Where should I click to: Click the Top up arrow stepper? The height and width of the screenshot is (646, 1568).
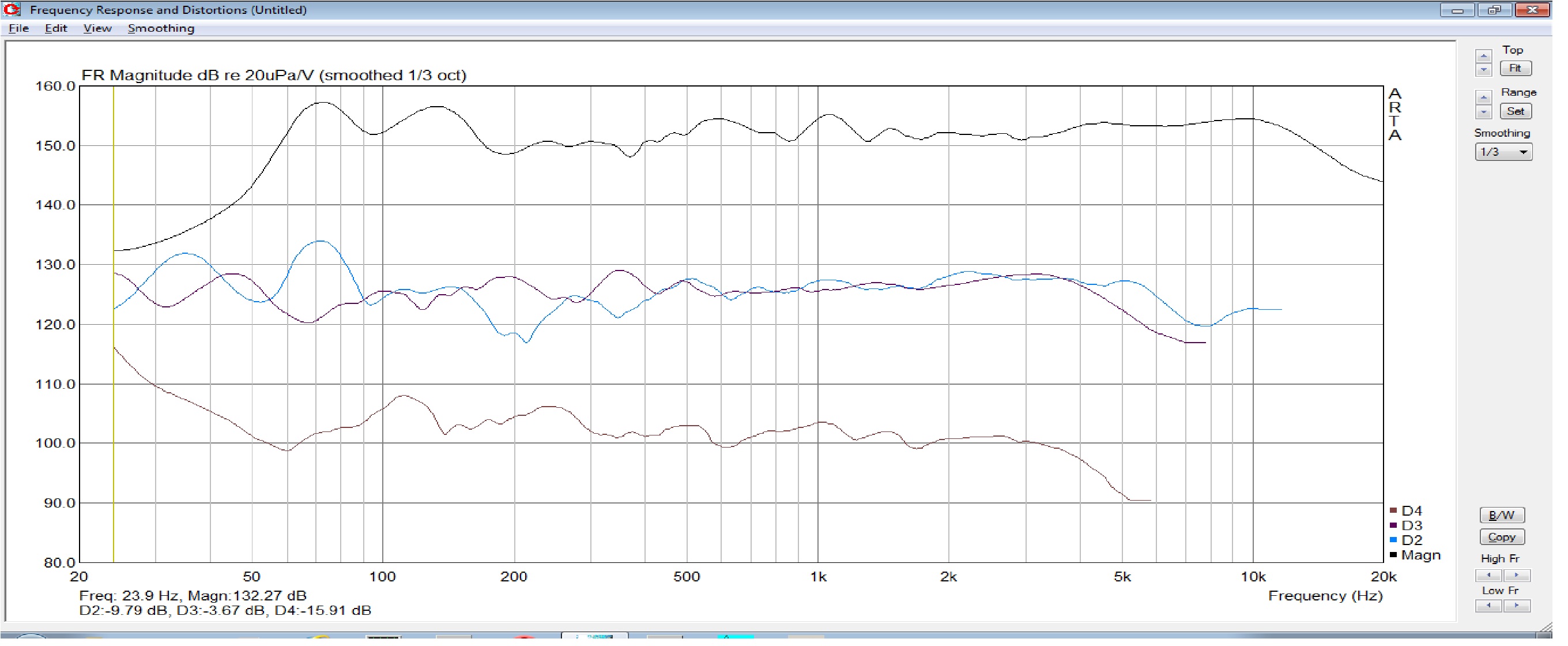pyautogui.click(x=1483, y=55)
